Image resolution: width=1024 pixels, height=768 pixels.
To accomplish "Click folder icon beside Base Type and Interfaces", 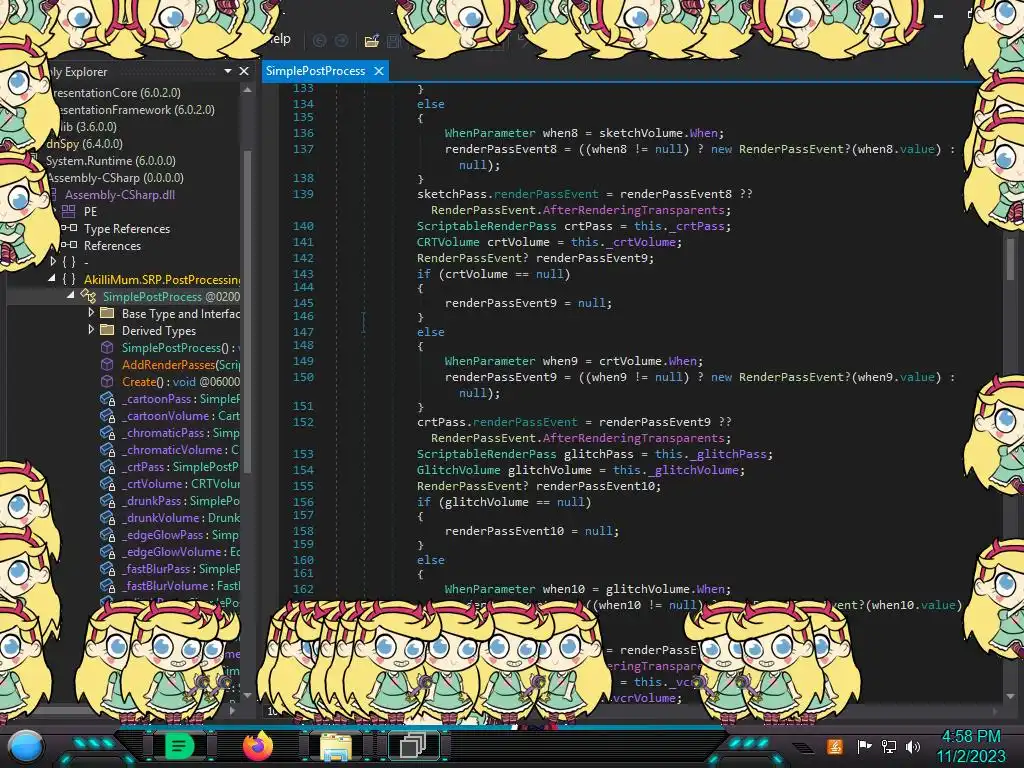I will click(x=107, y=313).
